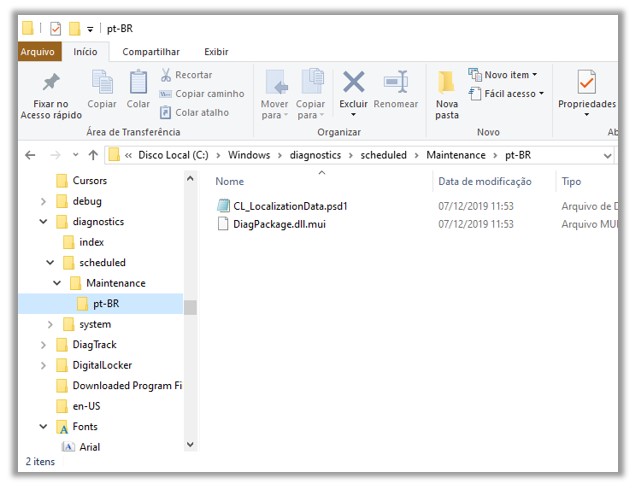Viewport: 634px width, 489px height.
Task: Click the Colar atalho icon
Action: [165, 112]
